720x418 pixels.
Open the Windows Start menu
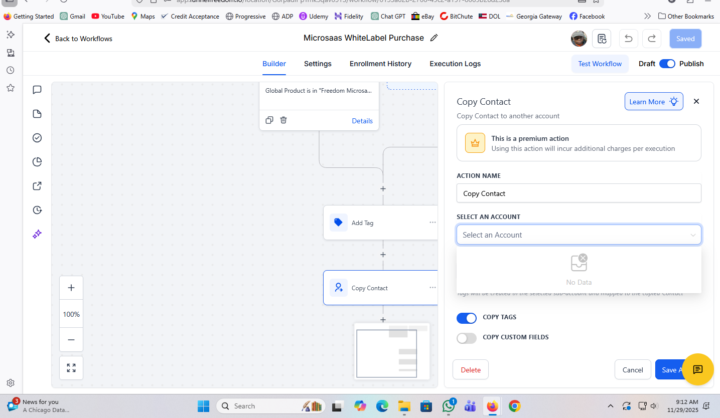(203, 406)
